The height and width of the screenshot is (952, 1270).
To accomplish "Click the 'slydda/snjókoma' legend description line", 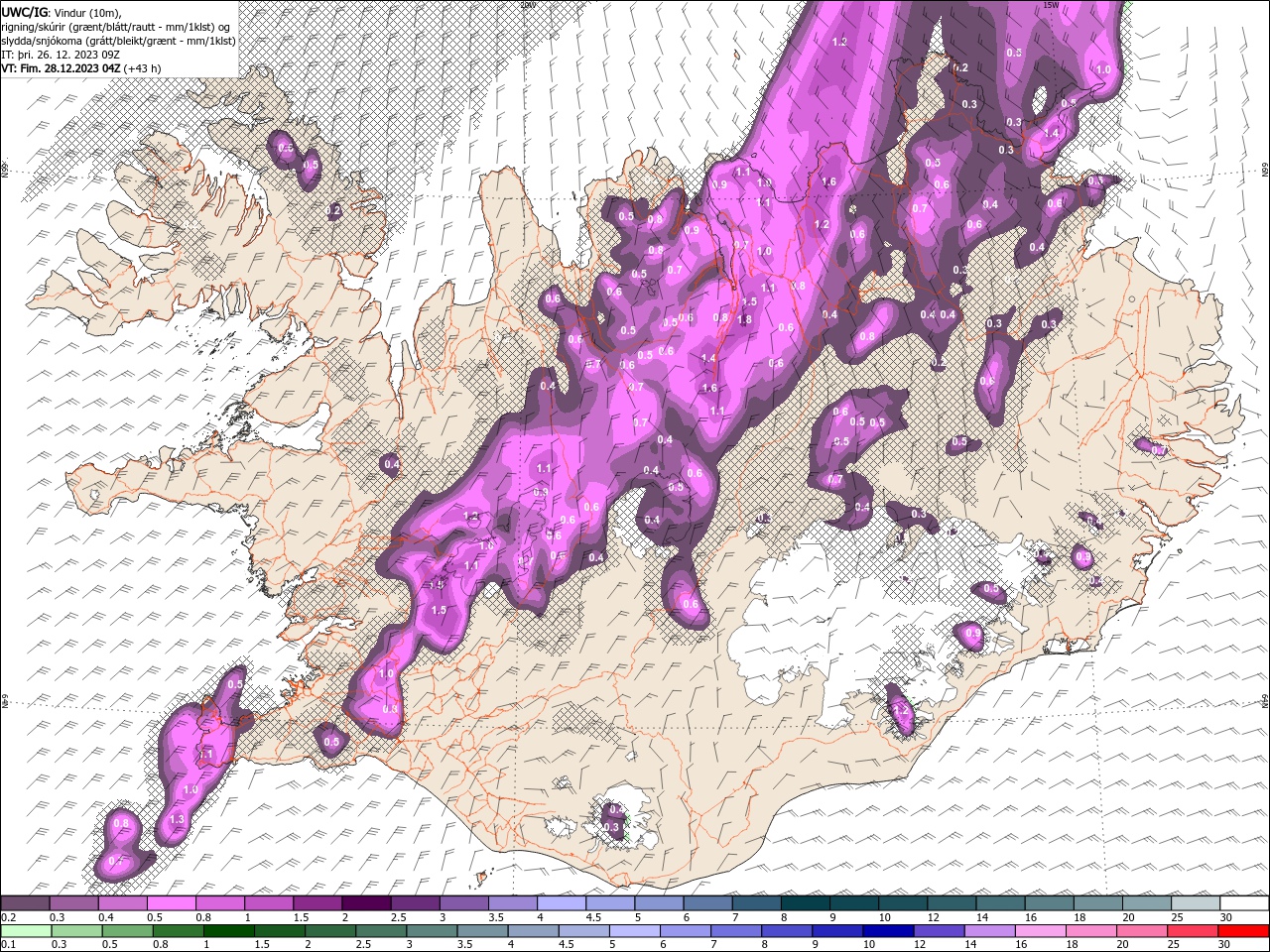I will [118, 41].
